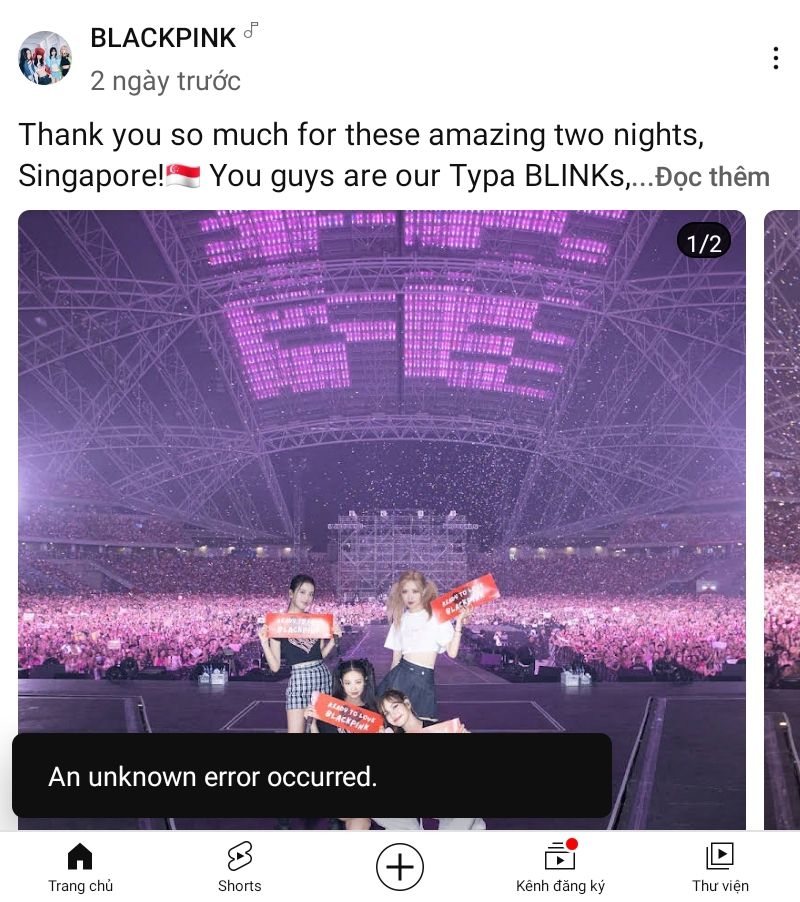The height and width of the screenshot is (902, 800).
Task: Click the subscriptions icon with red dot
Action: coord(560,855)
